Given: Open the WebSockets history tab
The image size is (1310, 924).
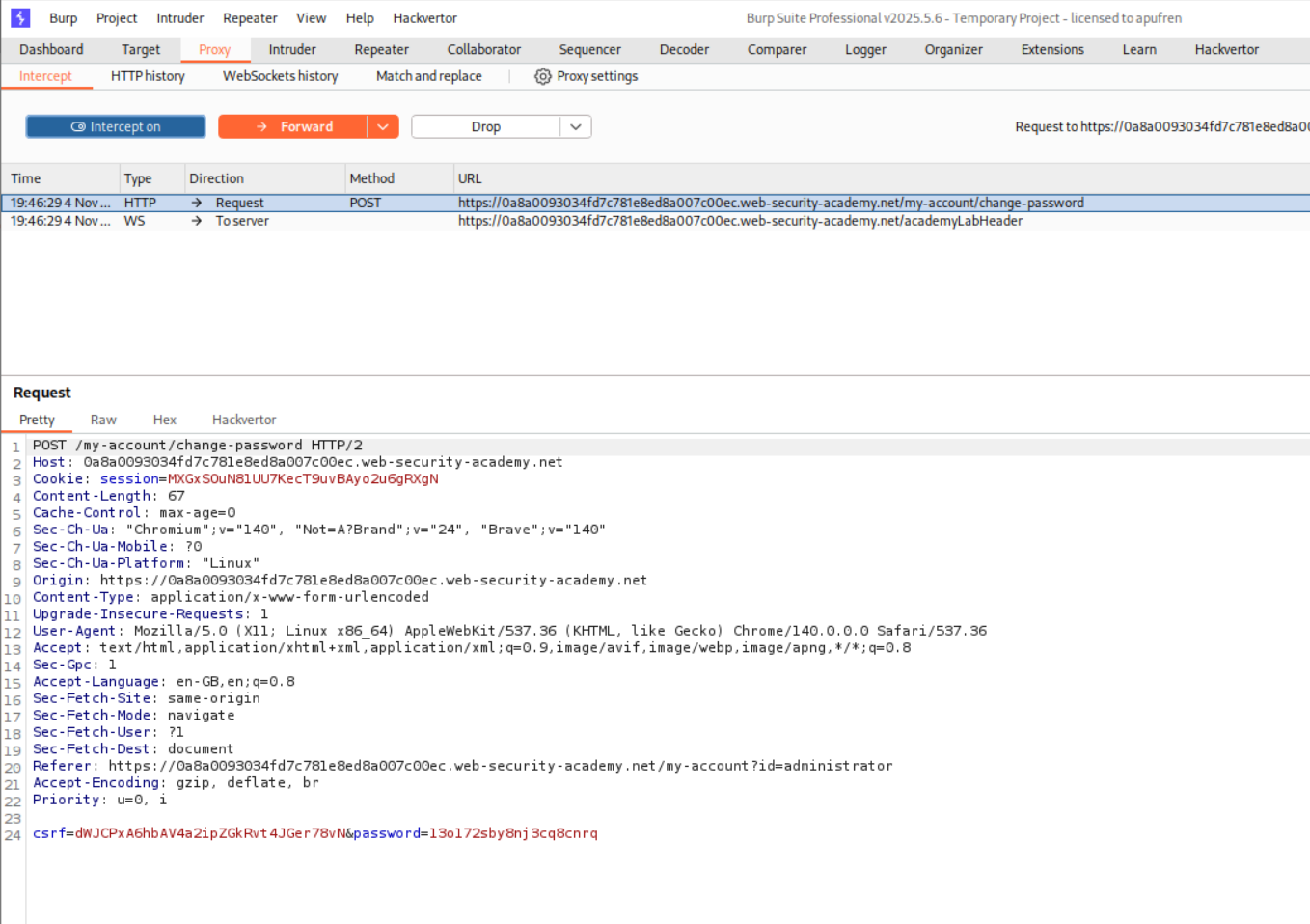Looking at the screenshot, I should pyautogui.click(x=280, y=76).
